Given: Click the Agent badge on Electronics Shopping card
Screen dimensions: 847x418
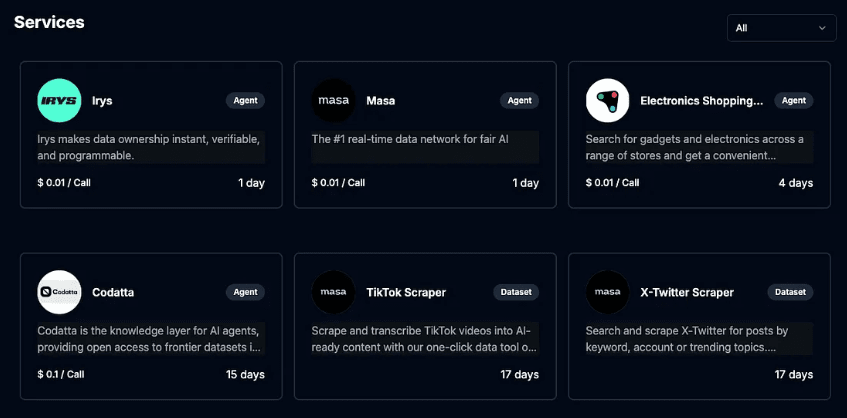Looking at the screenshot, I should click(794, 100).
